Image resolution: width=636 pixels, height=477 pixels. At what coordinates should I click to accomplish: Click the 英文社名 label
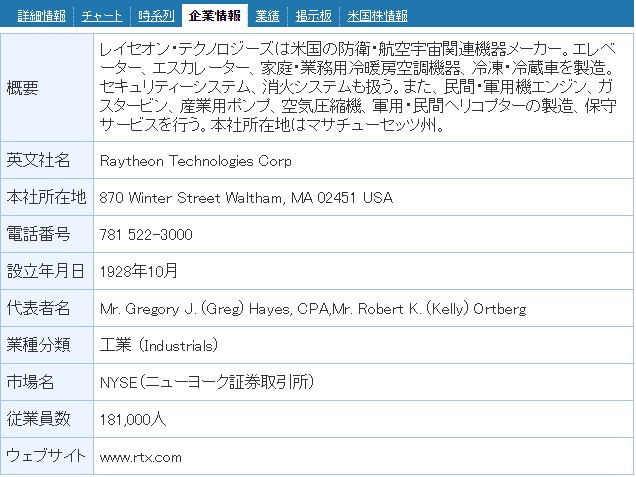tap(38, 160)
